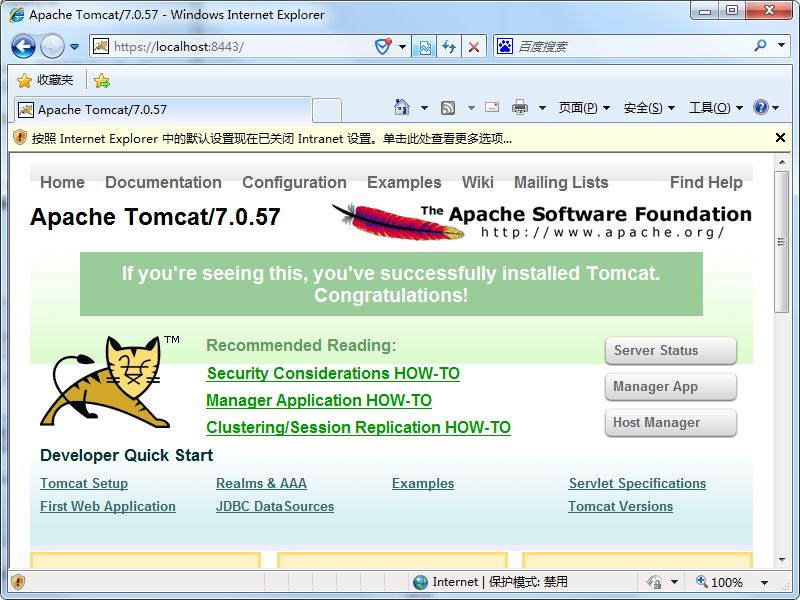Open the Favorites star button
Image resolution: width=800 pixels, height=600 pixels.
(45, 80)
